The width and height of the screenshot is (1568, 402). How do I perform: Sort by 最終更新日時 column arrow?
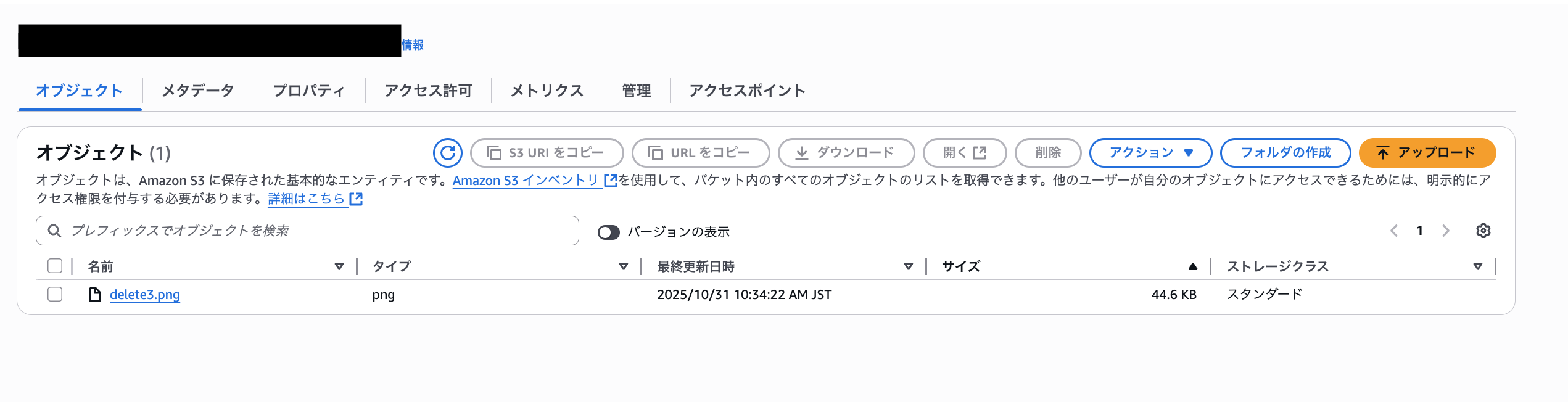[908, 266]
